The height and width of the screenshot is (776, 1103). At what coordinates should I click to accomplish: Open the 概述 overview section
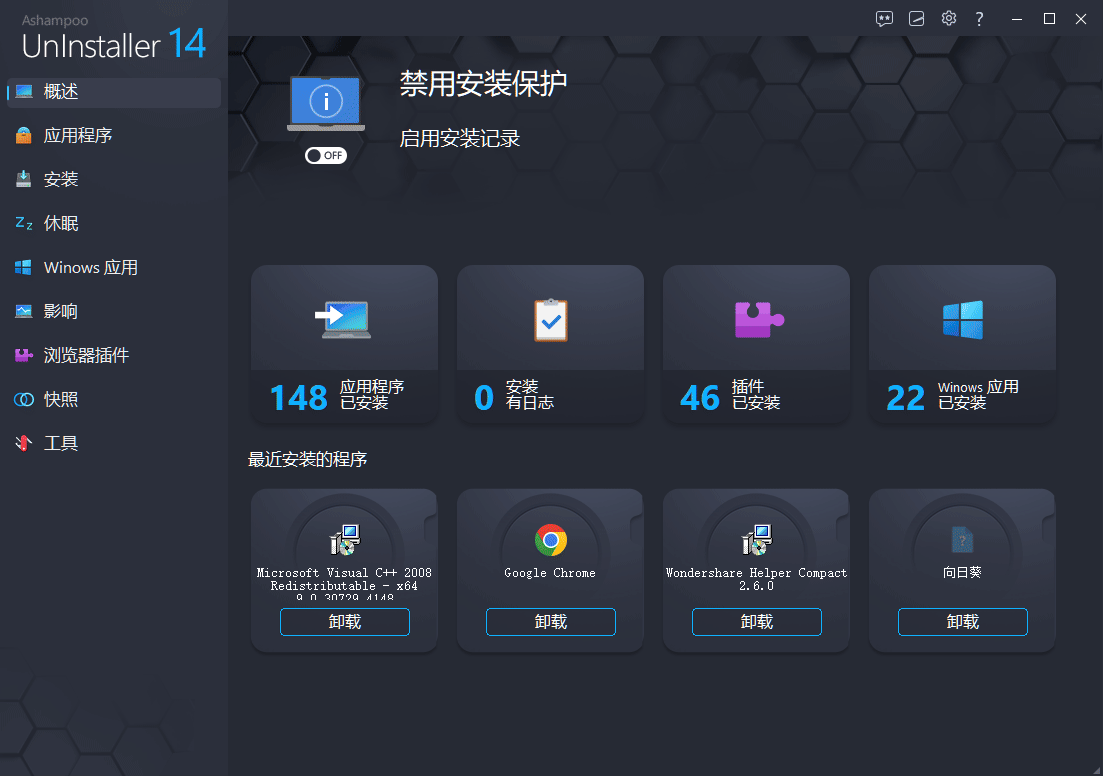pyautogui.click(x=114, y=92)
